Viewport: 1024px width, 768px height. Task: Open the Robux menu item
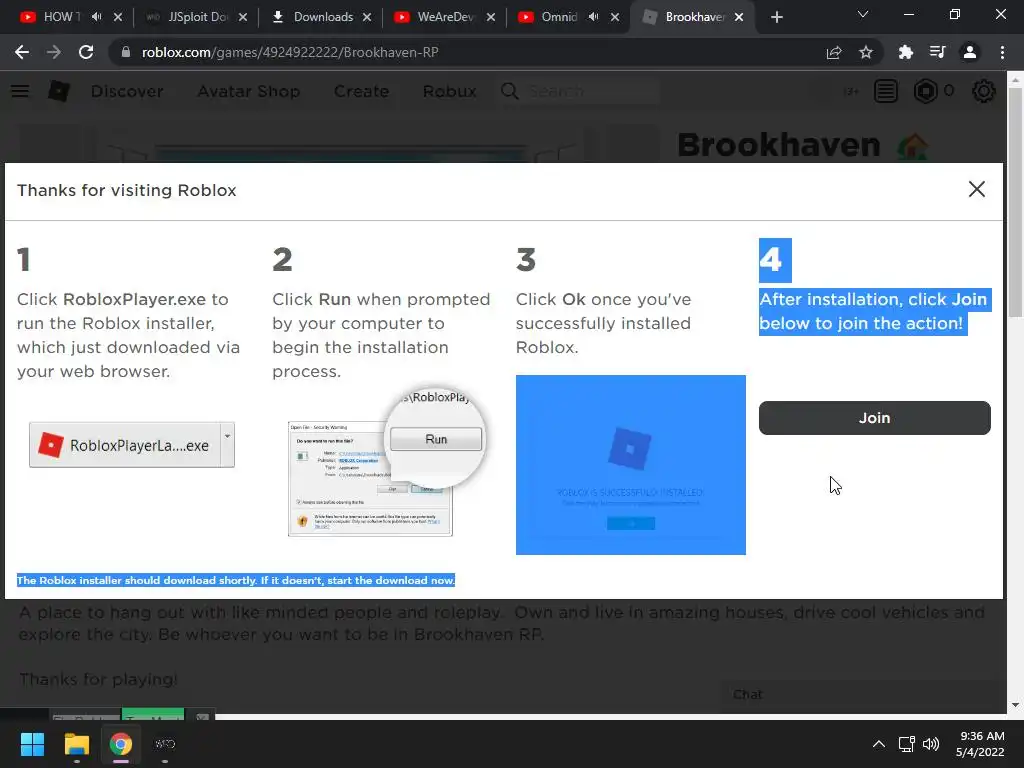point(449,91)
